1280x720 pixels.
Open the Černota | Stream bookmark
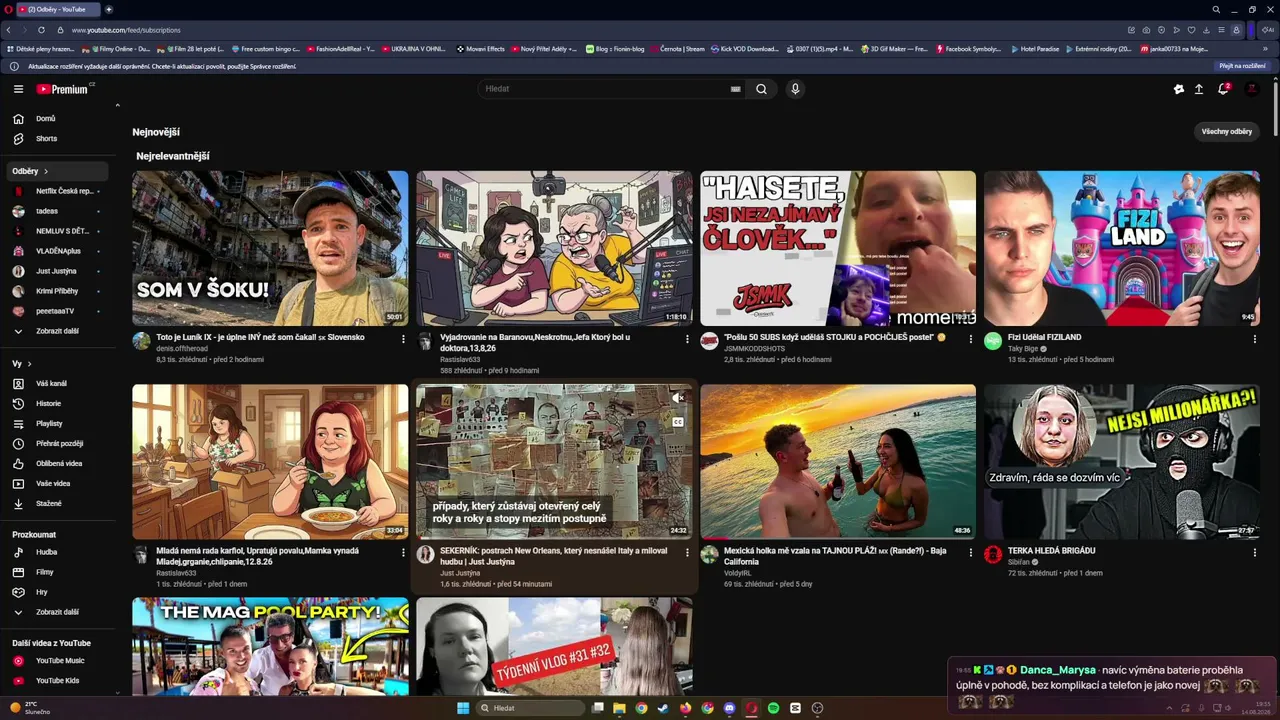tap(676, 48)
